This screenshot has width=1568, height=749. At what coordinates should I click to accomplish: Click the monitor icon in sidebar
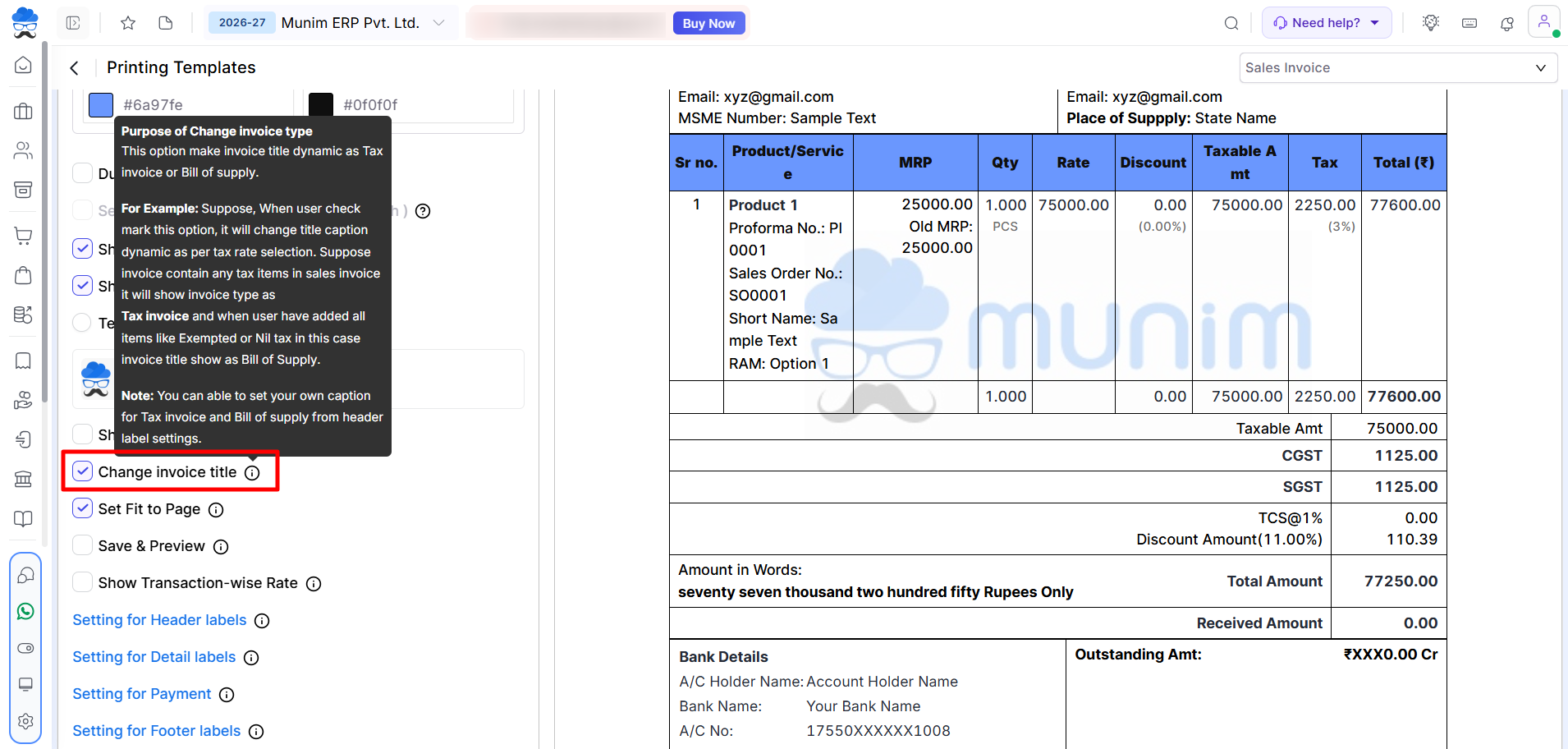pyautogui.click(x=25, y=684)
